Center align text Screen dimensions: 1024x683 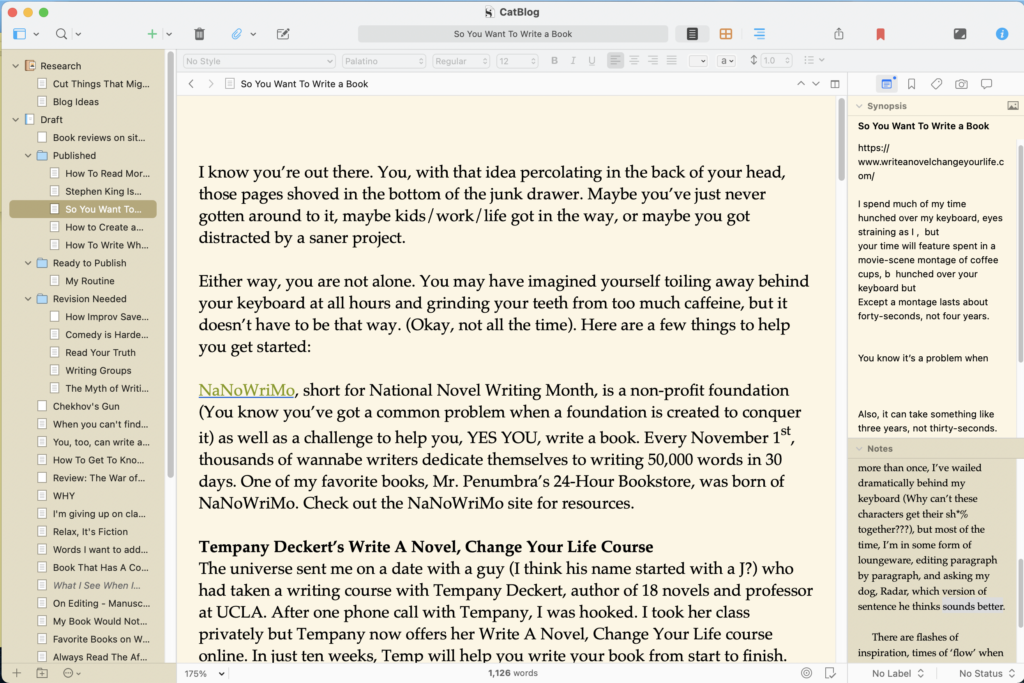coord(634,61)
